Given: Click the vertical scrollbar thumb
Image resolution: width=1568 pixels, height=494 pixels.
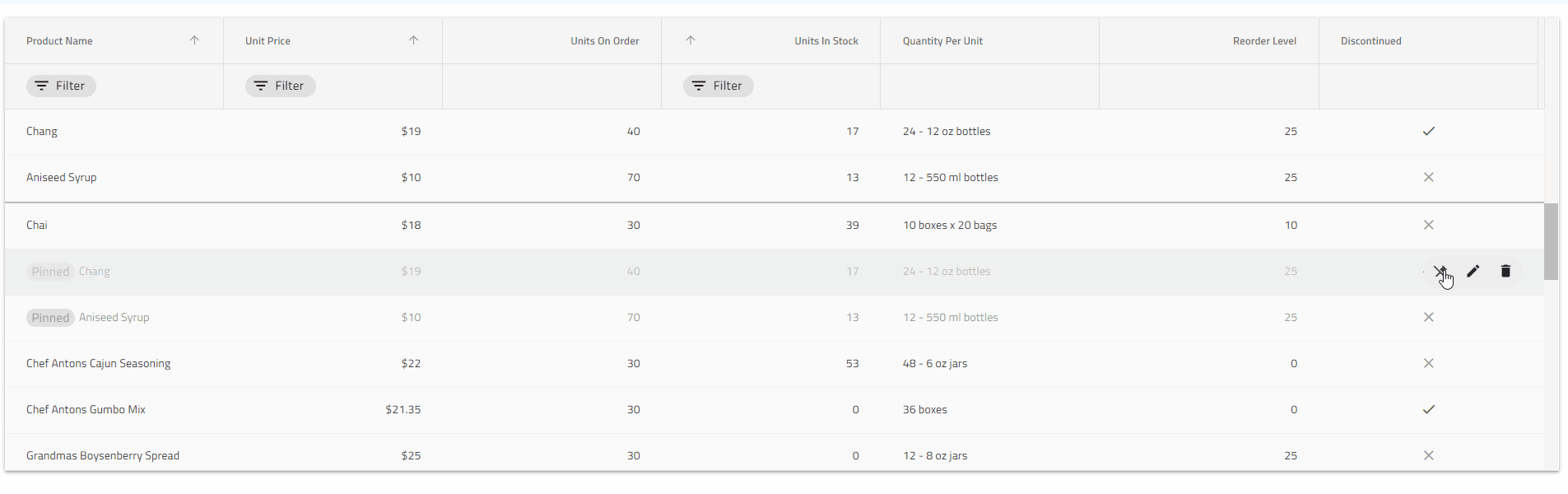Looking at the screenshot, I should [x=1551, y=241].
